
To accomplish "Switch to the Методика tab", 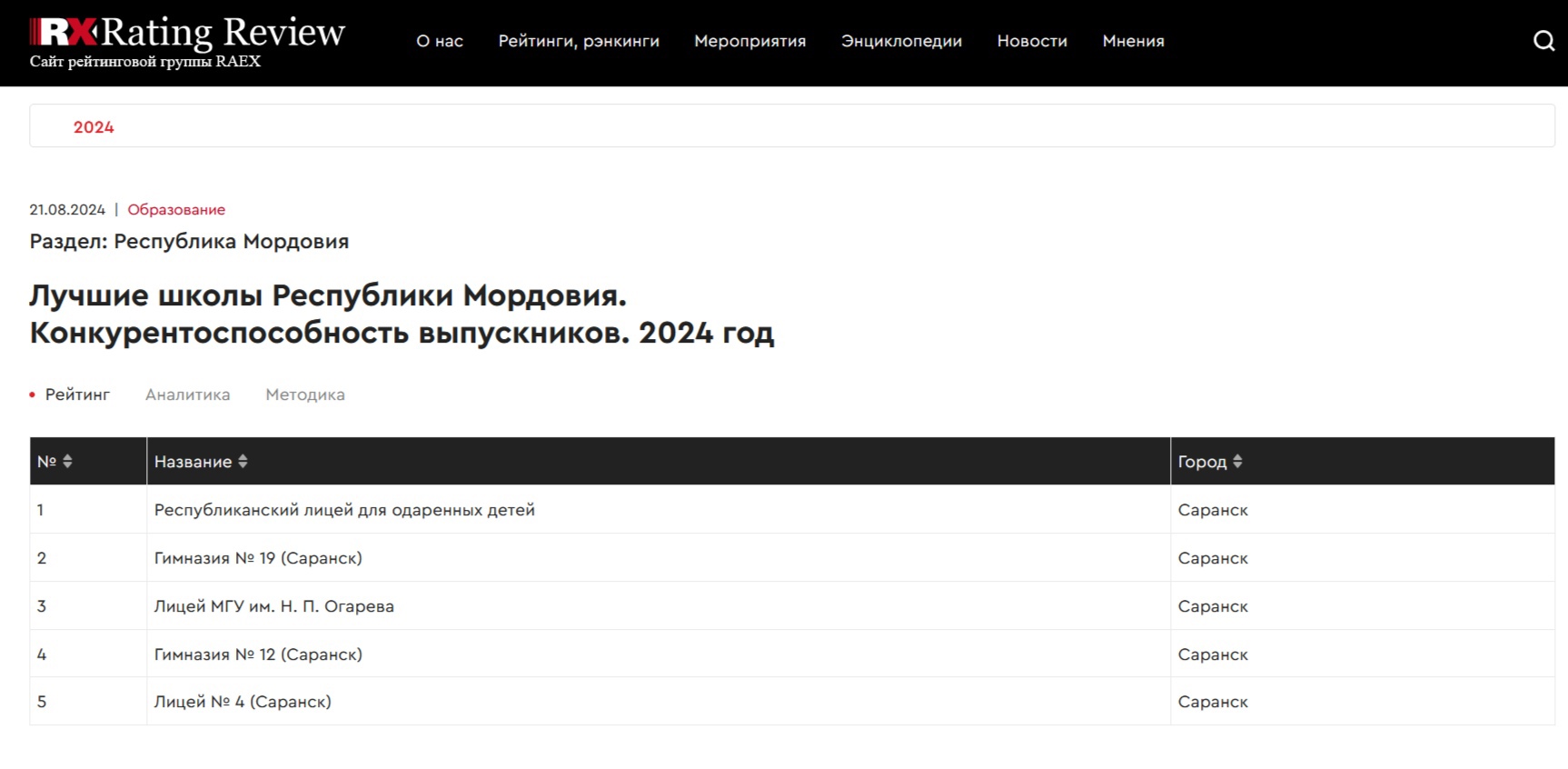I will pos(305,394).
